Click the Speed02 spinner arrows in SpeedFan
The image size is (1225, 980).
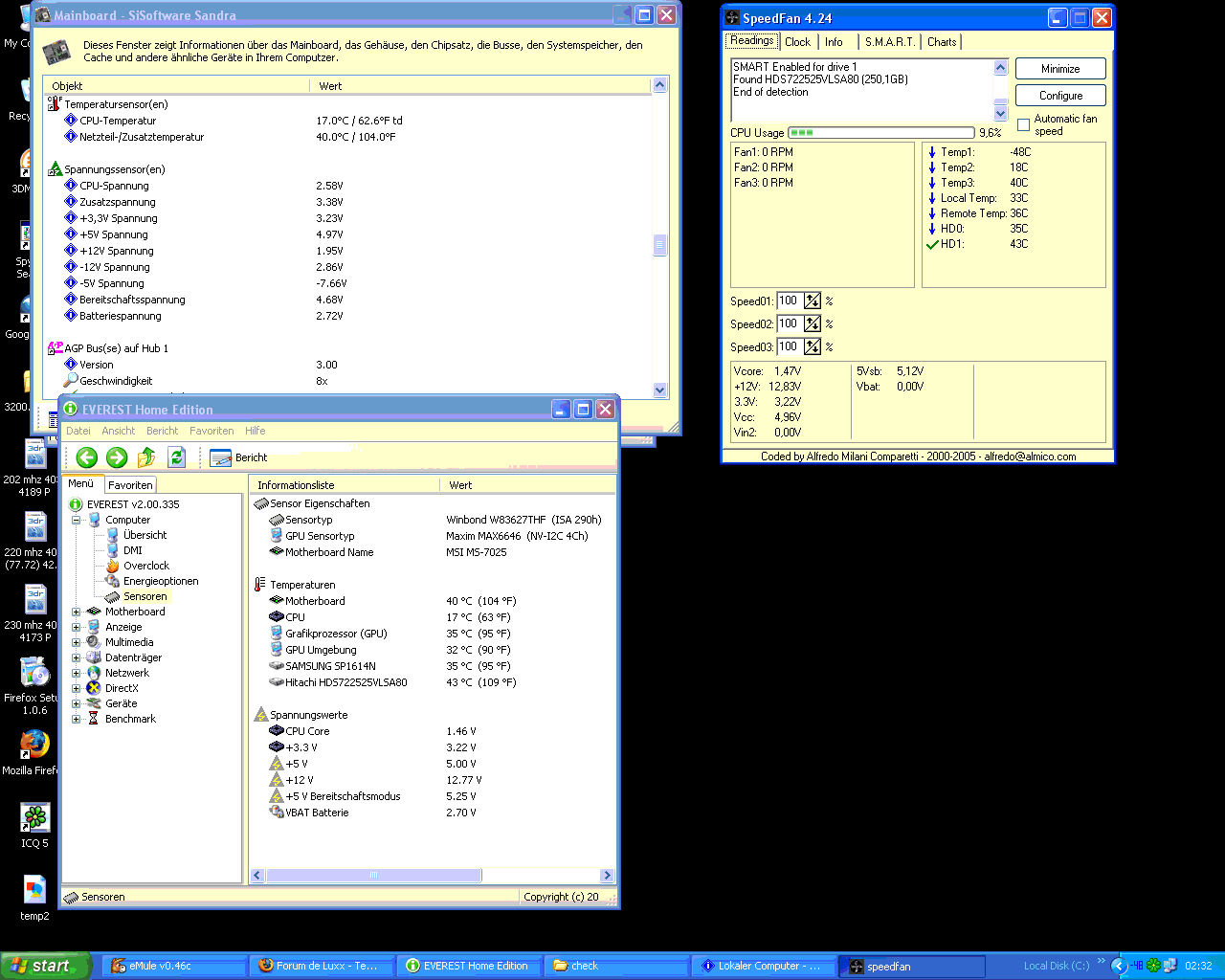click(813, 323)
